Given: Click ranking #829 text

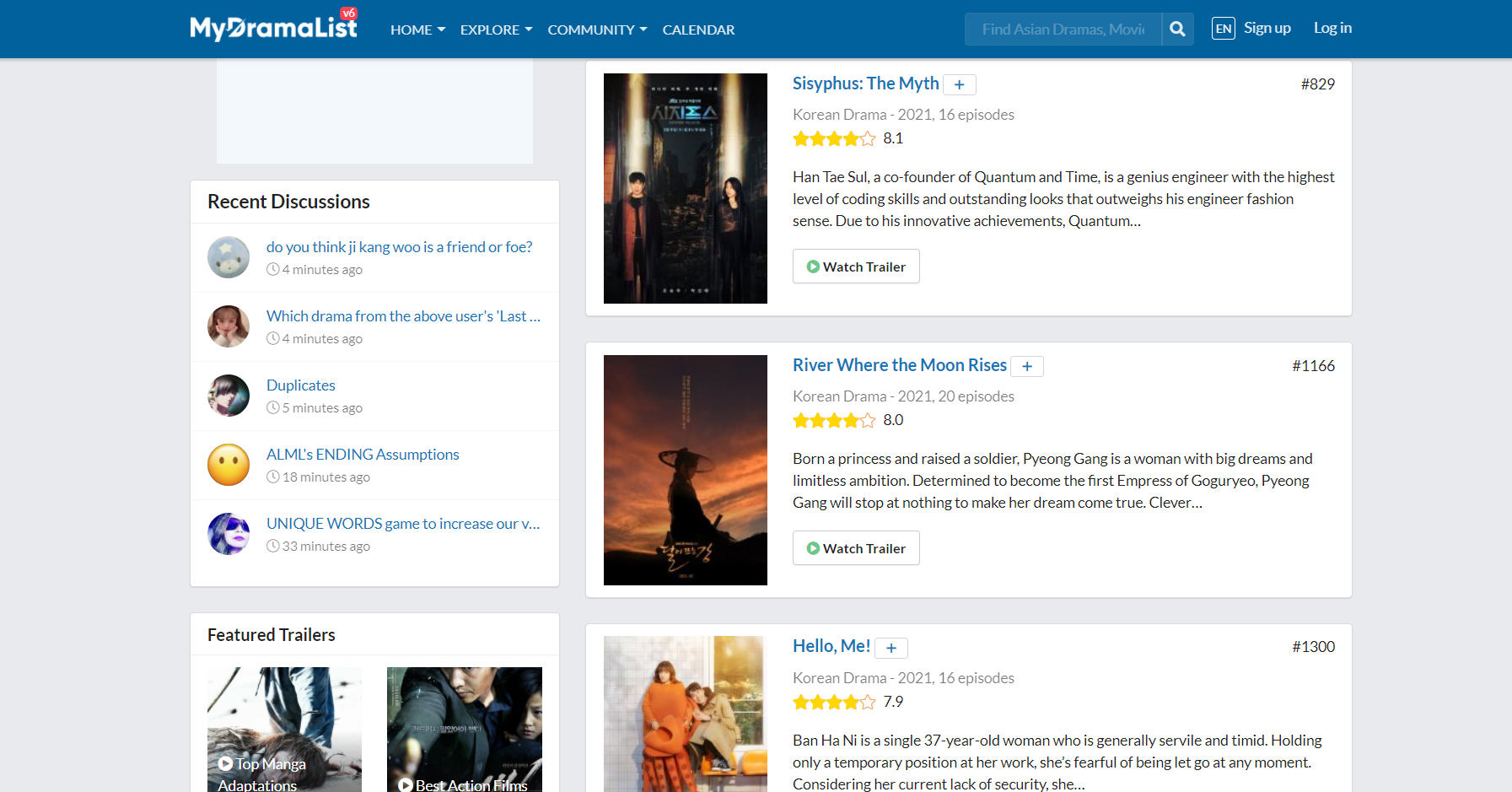Looking at the screenshot, I should (x=1317, y=84).
